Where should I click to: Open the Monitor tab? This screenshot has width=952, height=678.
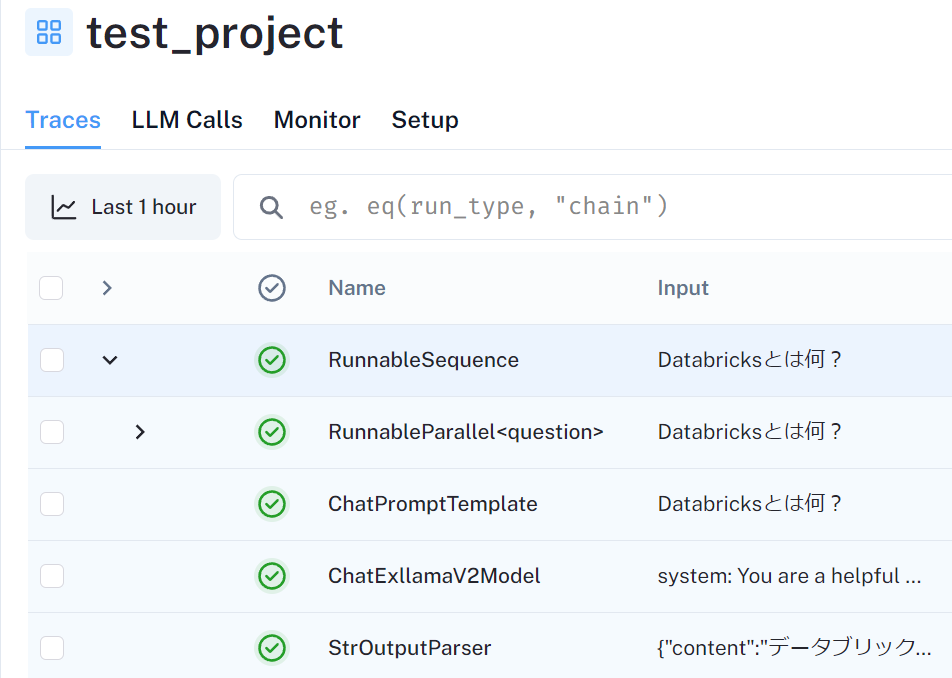317,120
